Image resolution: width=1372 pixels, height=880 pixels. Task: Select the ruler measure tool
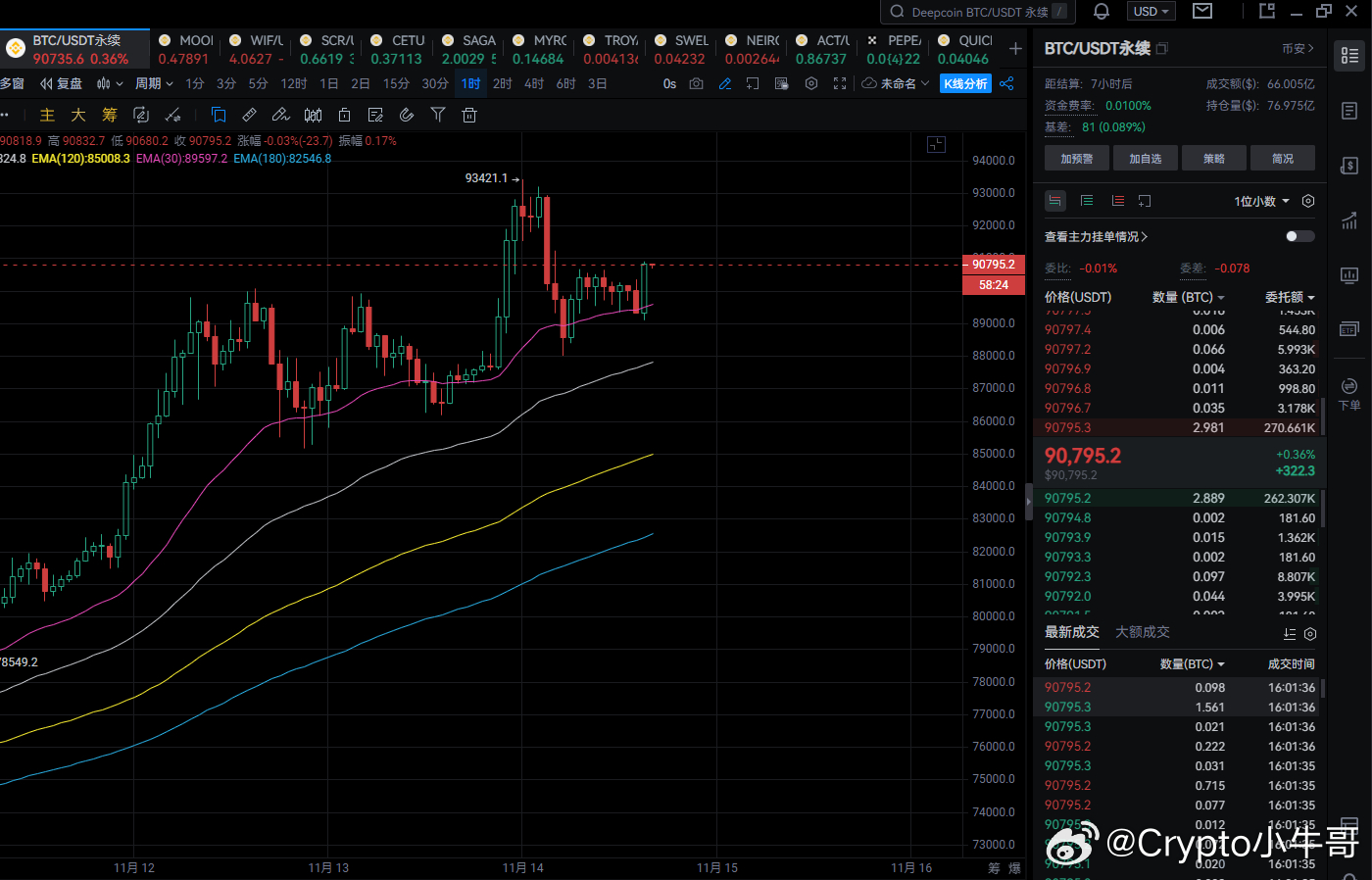250,115
